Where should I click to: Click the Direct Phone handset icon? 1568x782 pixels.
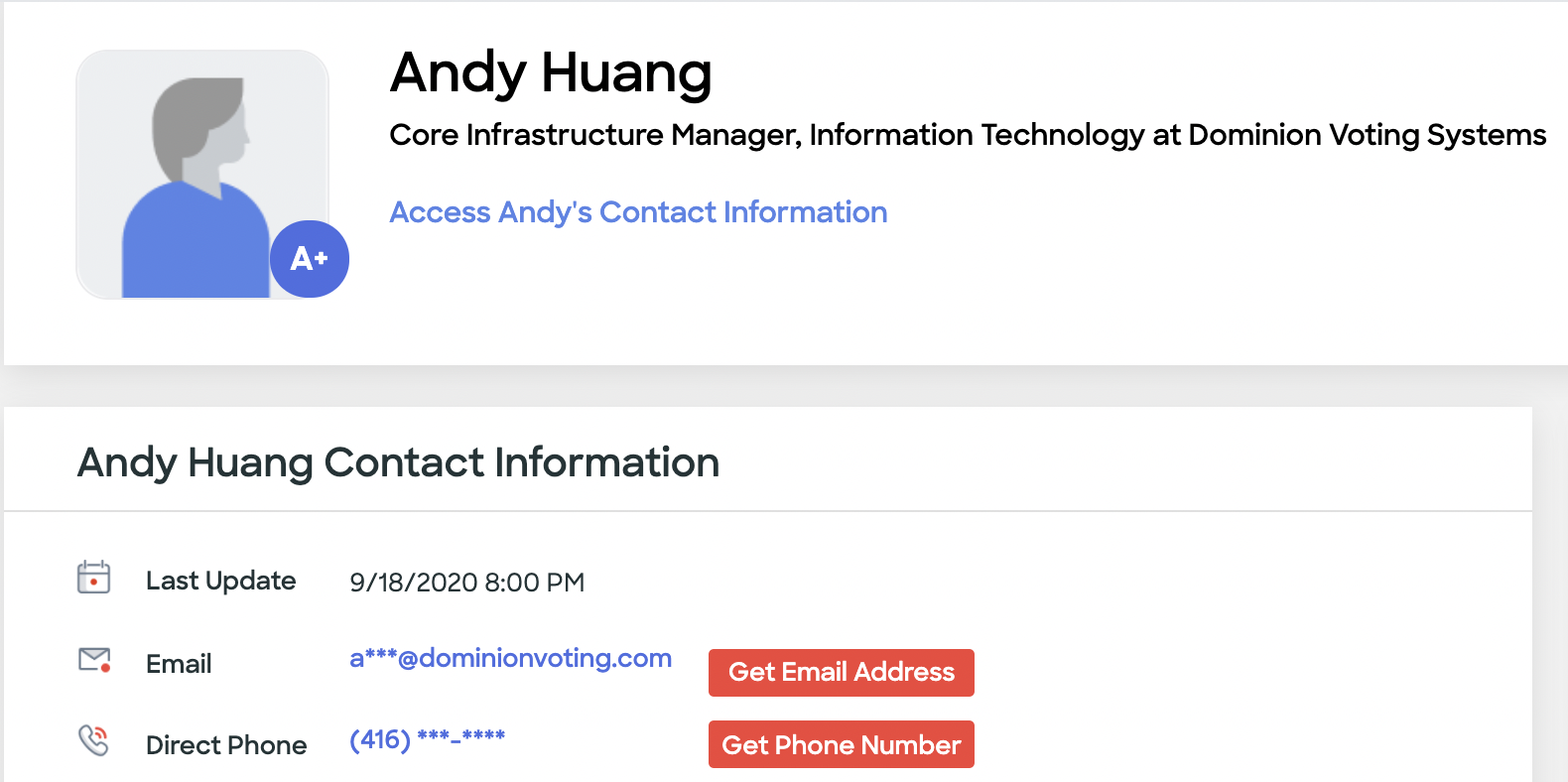pyautogui.click(x=93, y=740)
